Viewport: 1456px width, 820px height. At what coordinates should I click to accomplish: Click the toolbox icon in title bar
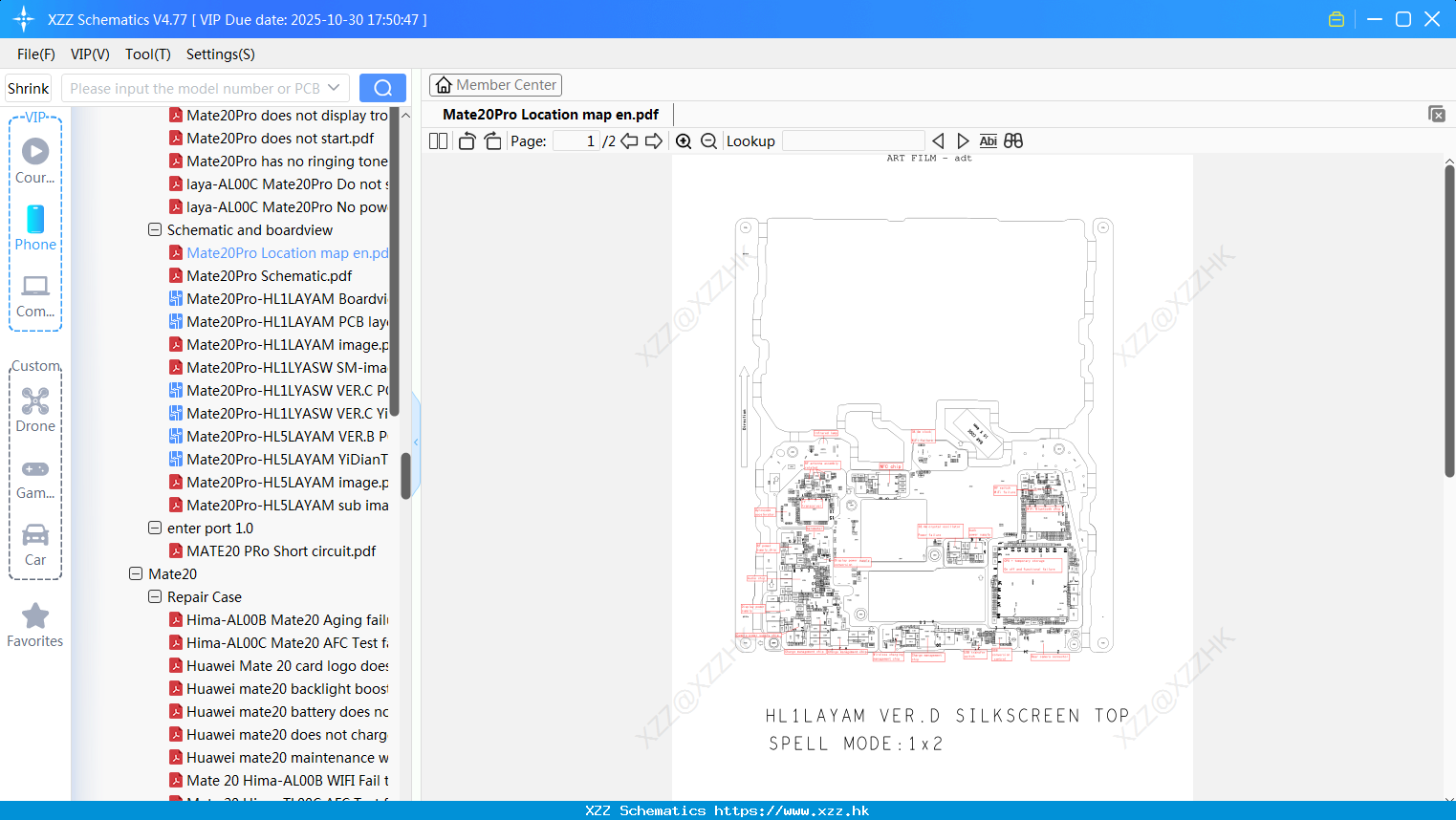[x=1336, y=19]
